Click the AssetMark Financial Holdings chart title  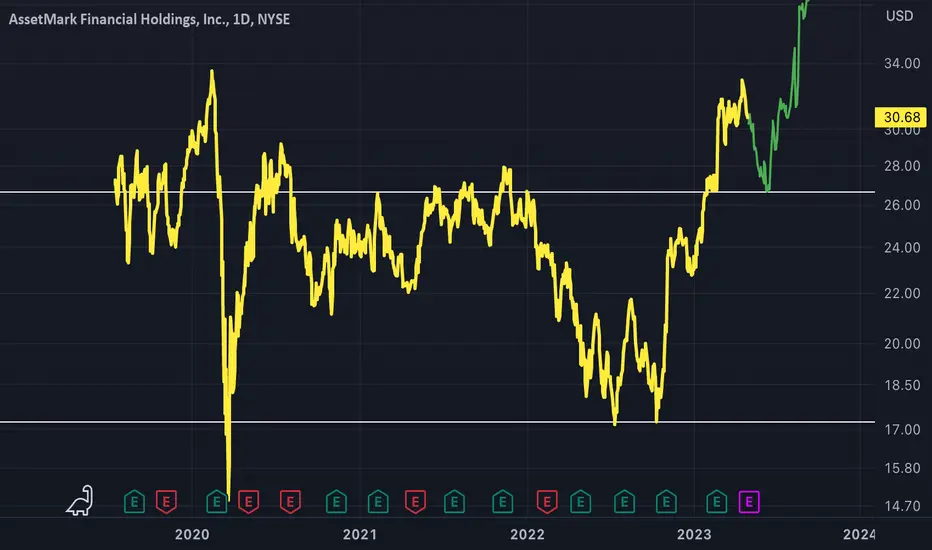[149, 19]
